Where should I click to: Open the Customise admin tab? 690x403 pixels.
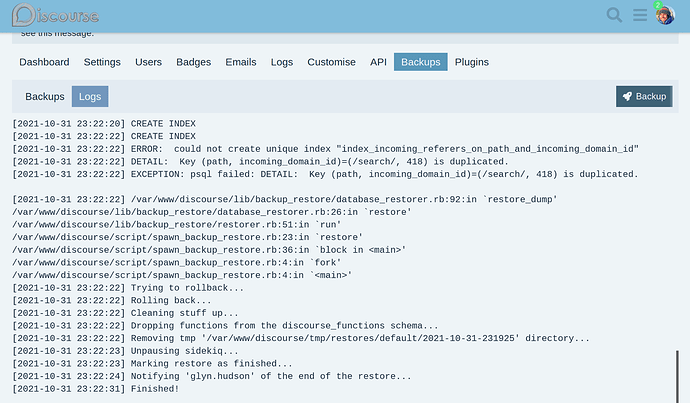pyautogui.click(x=331, y=62)
